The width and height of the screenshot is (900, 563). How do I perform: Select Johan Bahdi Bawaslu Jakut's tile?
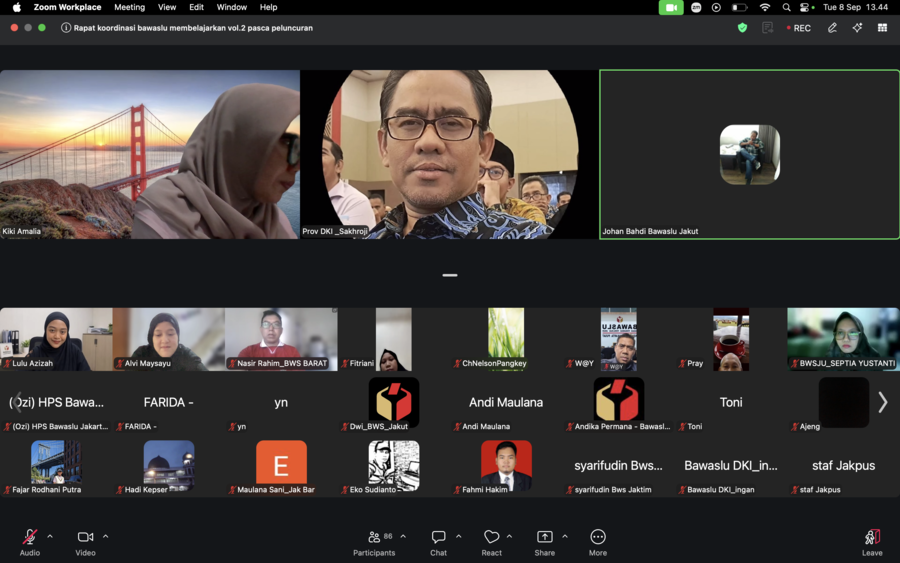[750, 154]
